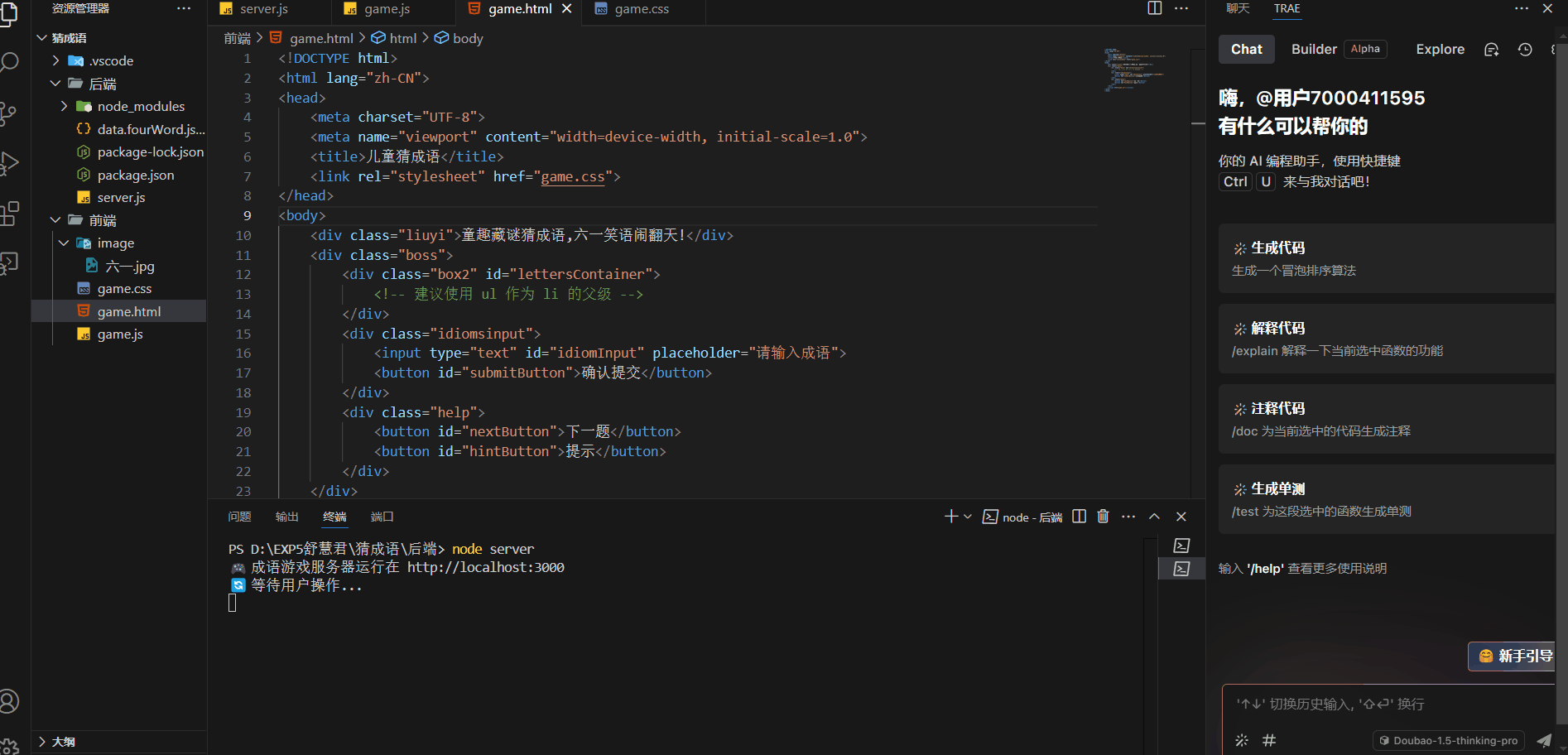Open TRAE panel more options
The height and width of the screenshot is (755, 1568).
[x=1522, y=8]
